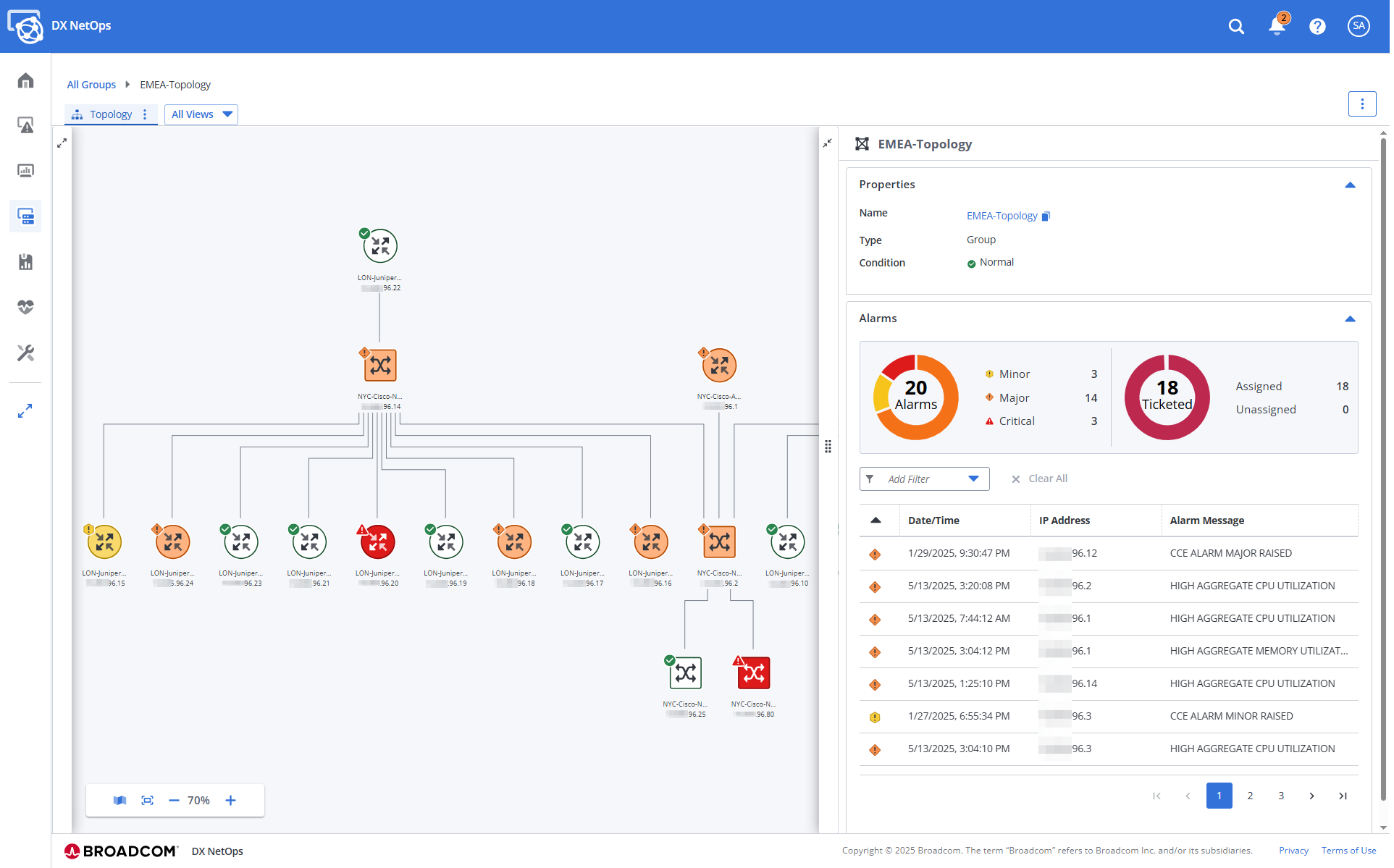Open the All Views dropdown

201,114
